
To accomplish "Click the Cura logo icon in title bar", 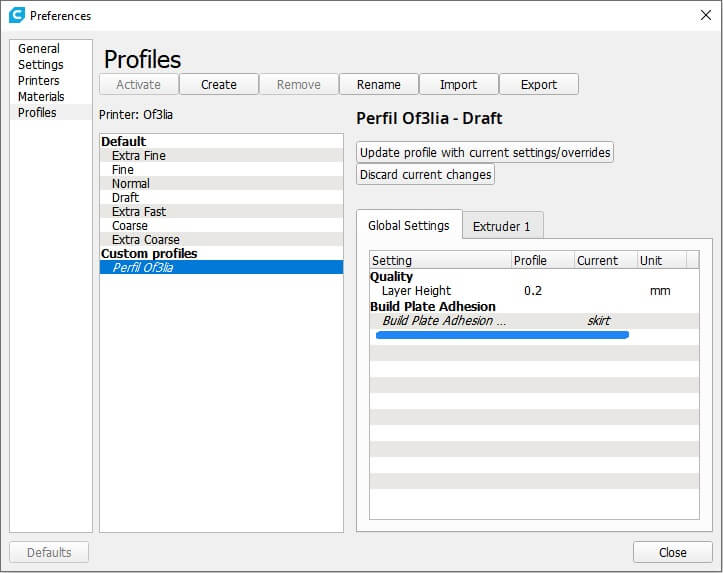I will [16, 15].
